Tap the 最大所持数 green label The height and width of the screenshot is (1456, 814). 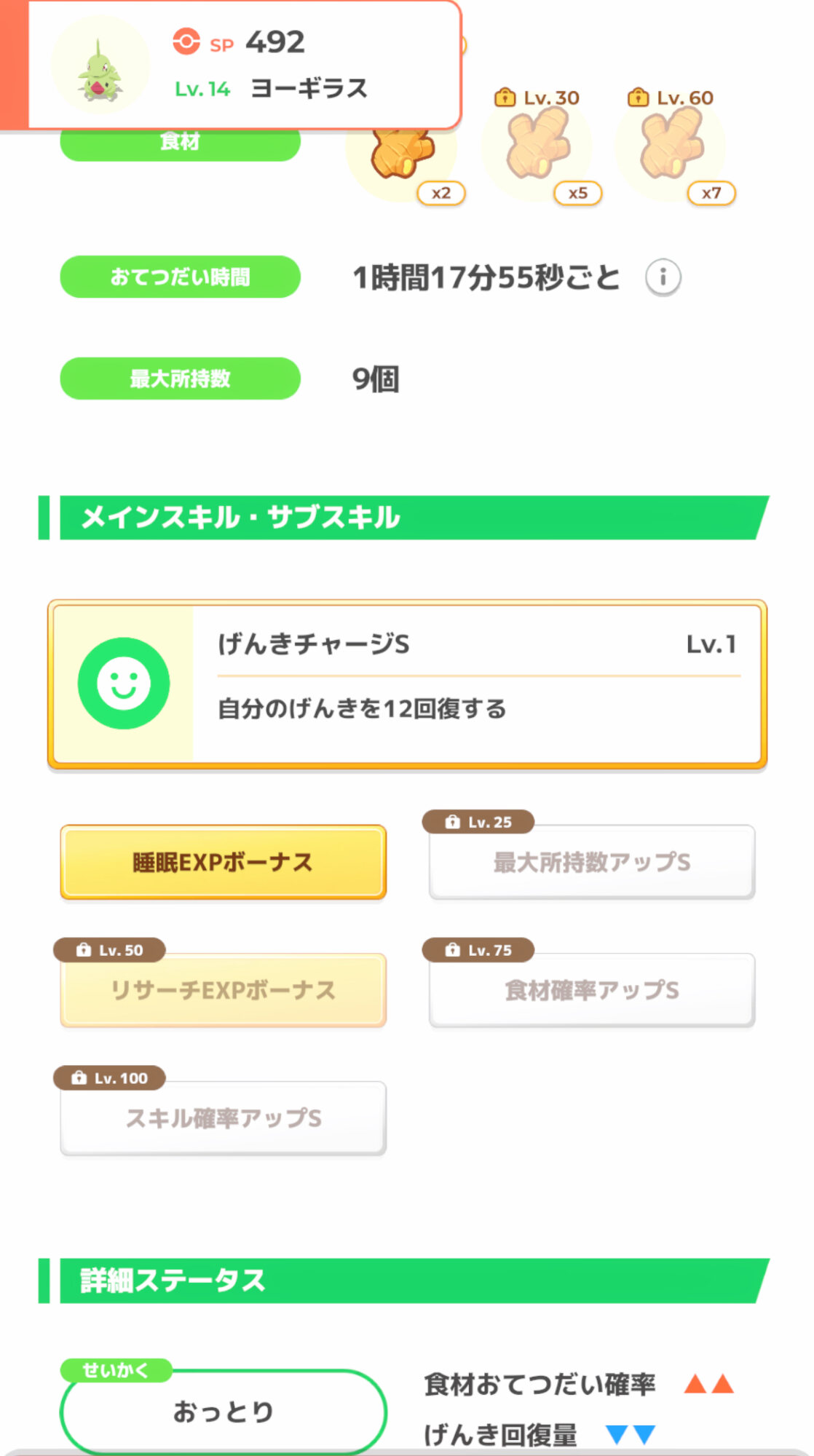tap(180, 379)
